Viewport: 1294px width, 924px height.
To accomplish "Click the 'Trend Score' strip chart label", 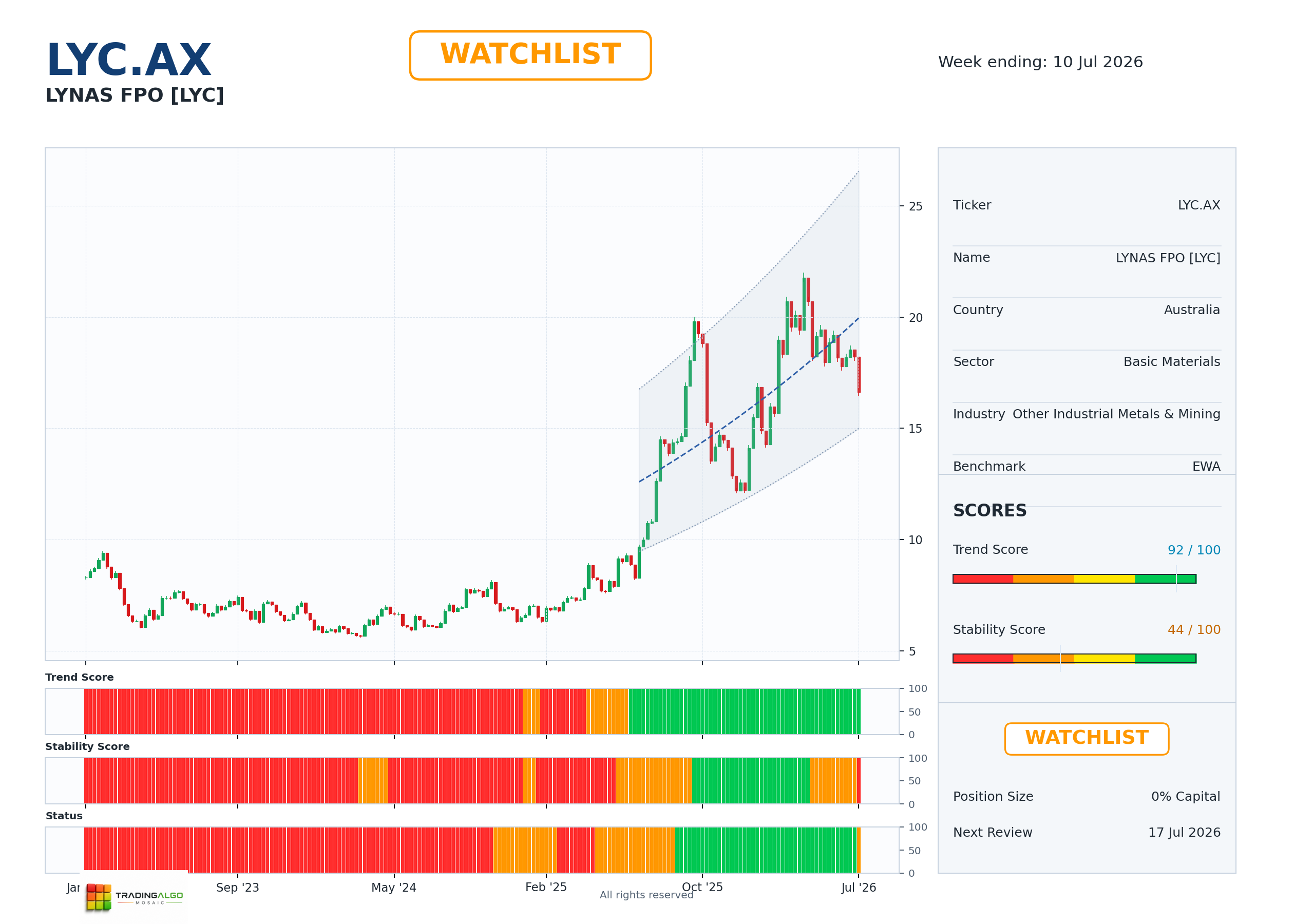I will [80, 677].
